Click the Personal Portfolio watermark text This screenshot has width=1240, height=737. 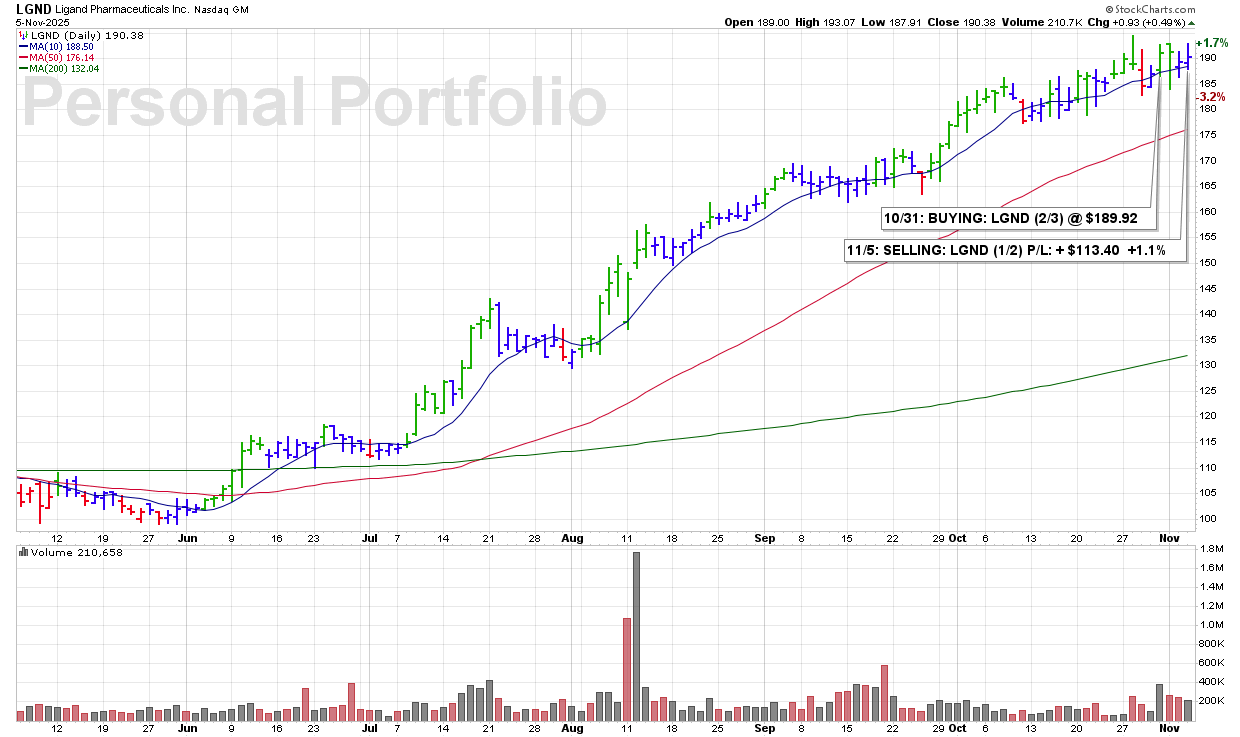pyautogui.click(x=314, y=103)
